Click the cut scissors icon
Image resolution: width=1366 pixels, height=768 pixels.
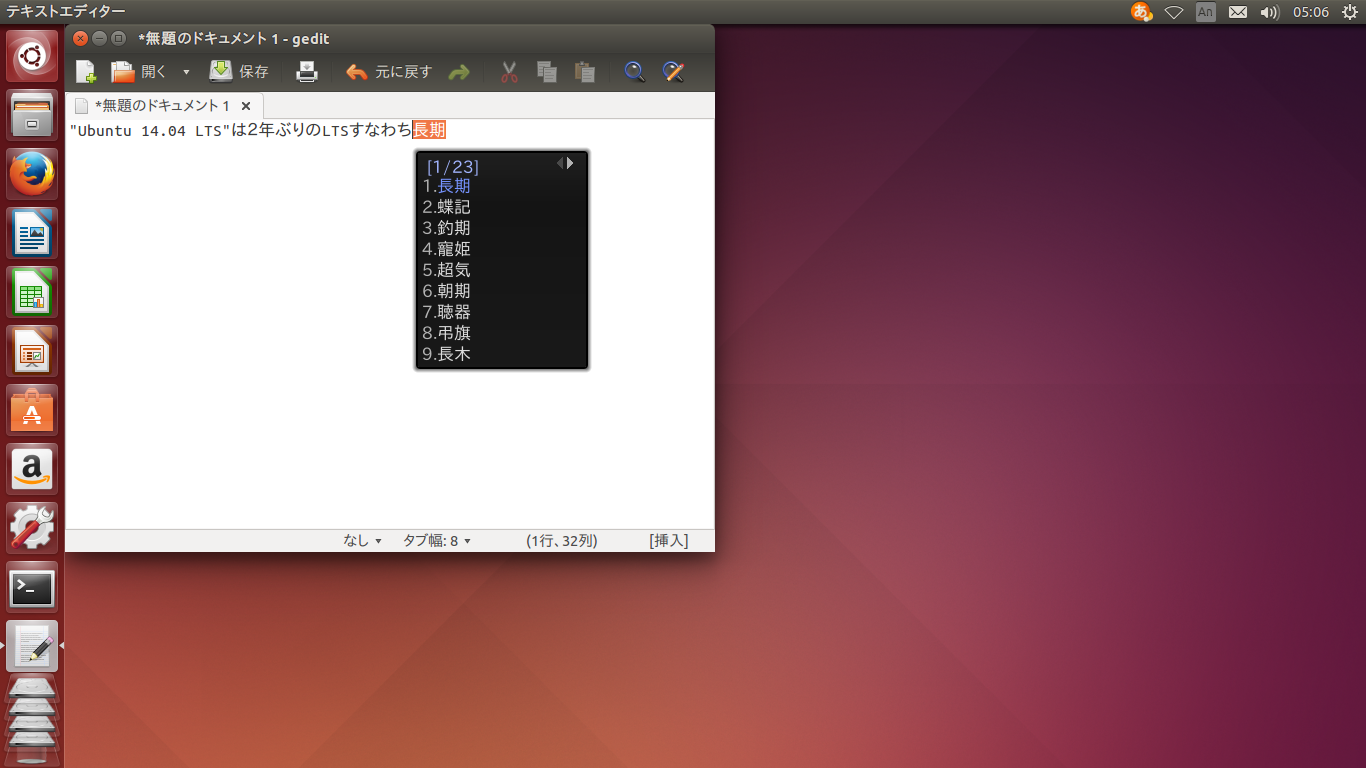[509, 72]
